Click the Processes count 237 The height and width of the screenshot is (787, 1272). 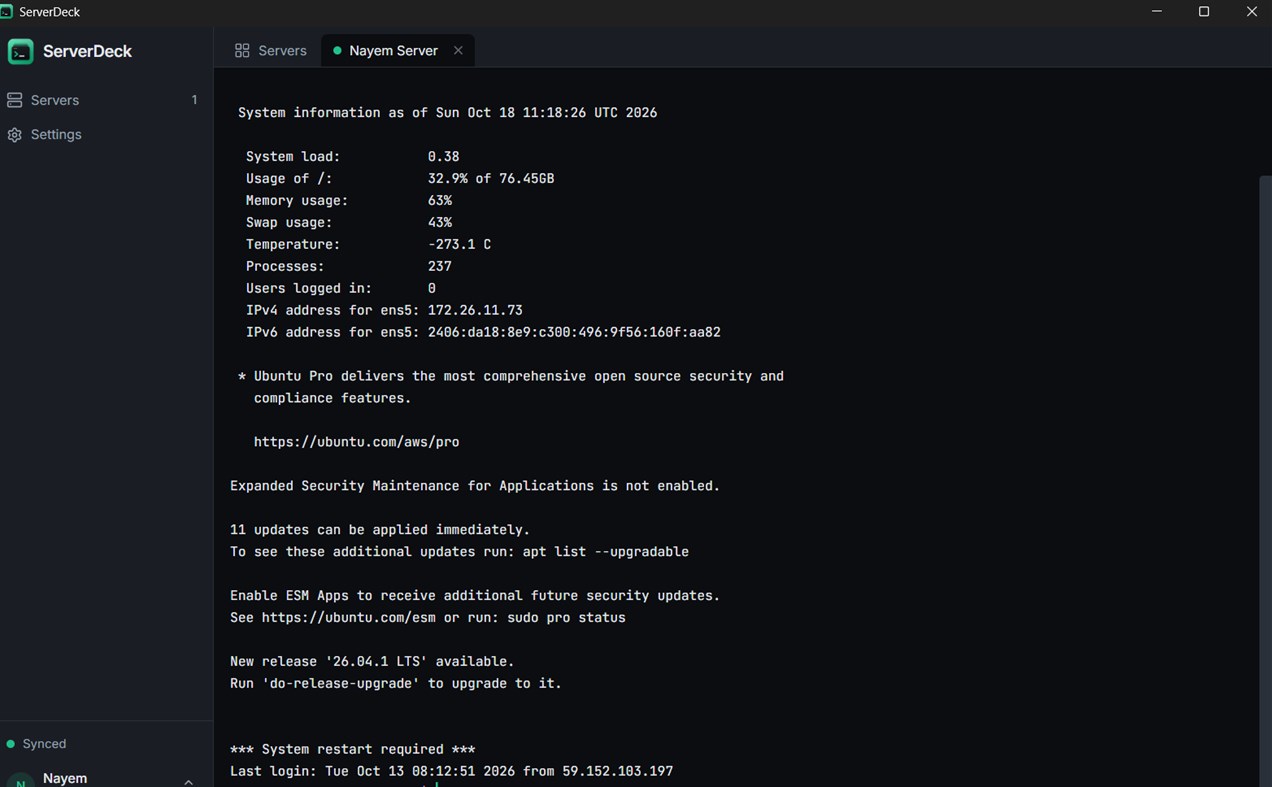(440, 266)
